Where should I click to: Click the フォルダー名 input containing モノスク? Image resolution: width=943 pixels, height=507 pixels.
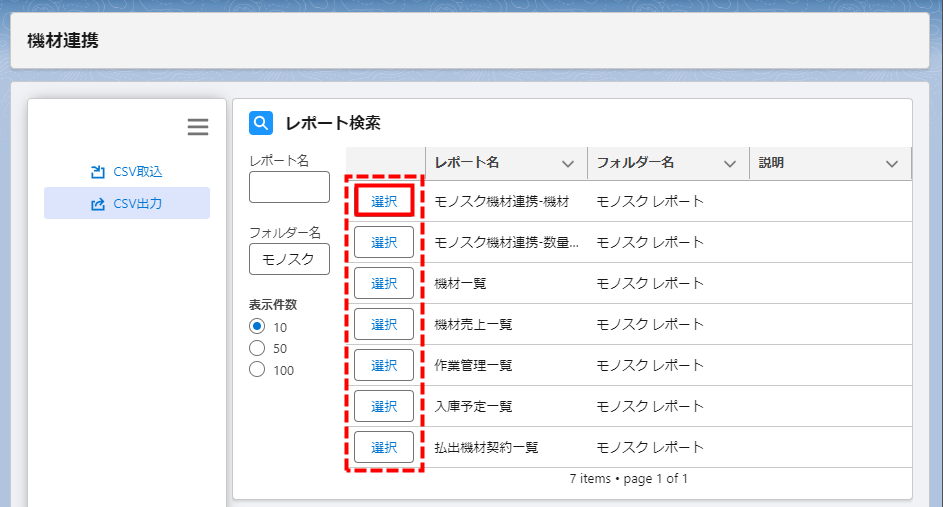tap(289, 259)
